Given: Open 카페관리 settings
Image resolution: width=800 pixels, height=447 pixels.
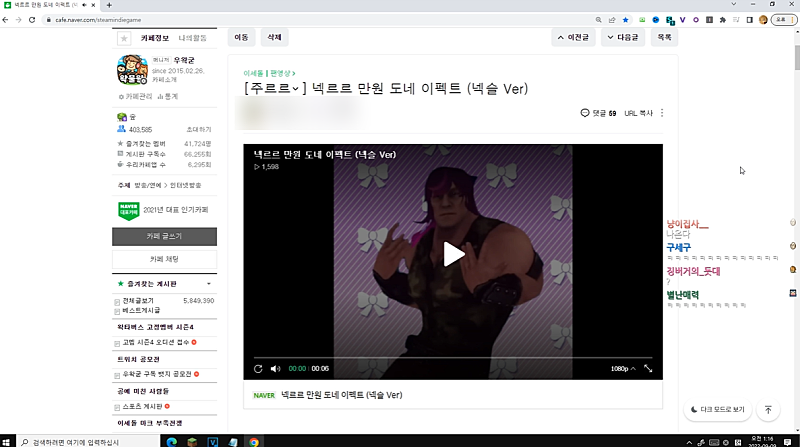Looking at the screenshot, I should [x=136, y=96].
